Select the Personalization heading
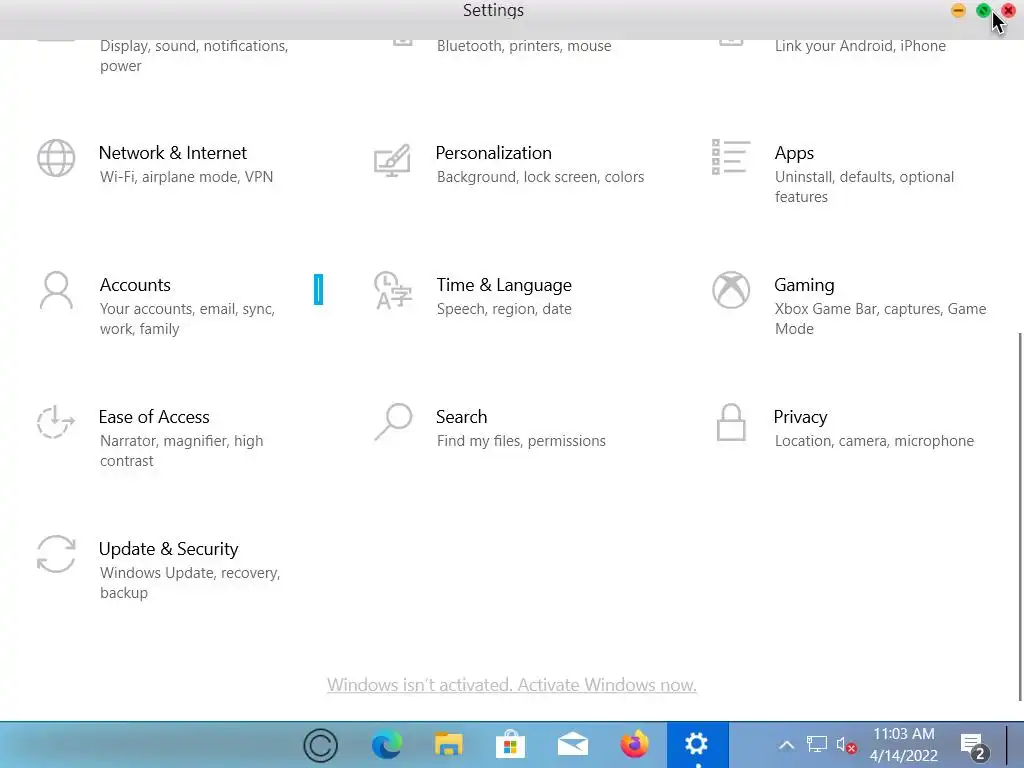This screenshot has width=1024, height=768. 494,153
